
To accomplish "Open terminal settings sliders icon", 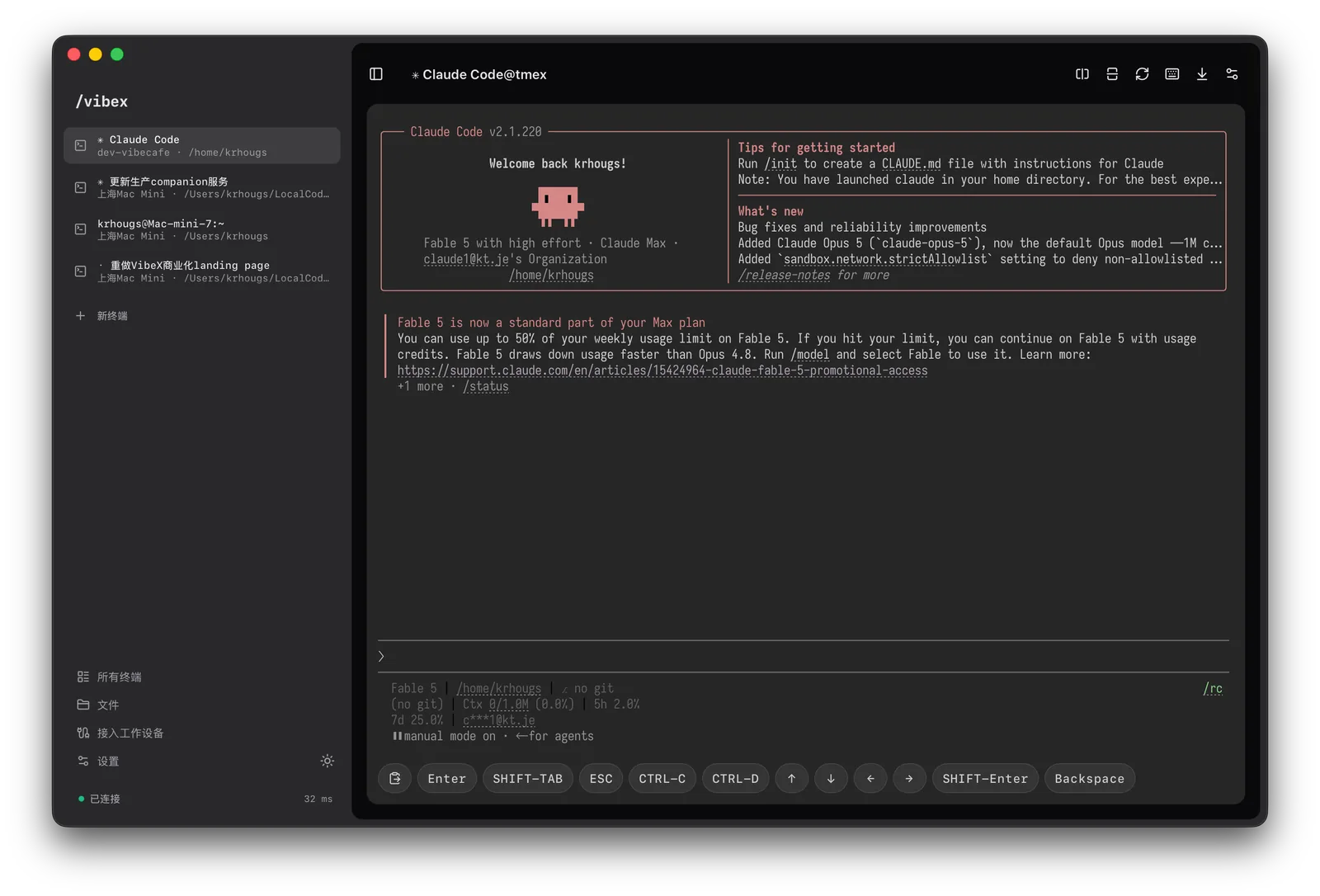I will click(1232, 74).
